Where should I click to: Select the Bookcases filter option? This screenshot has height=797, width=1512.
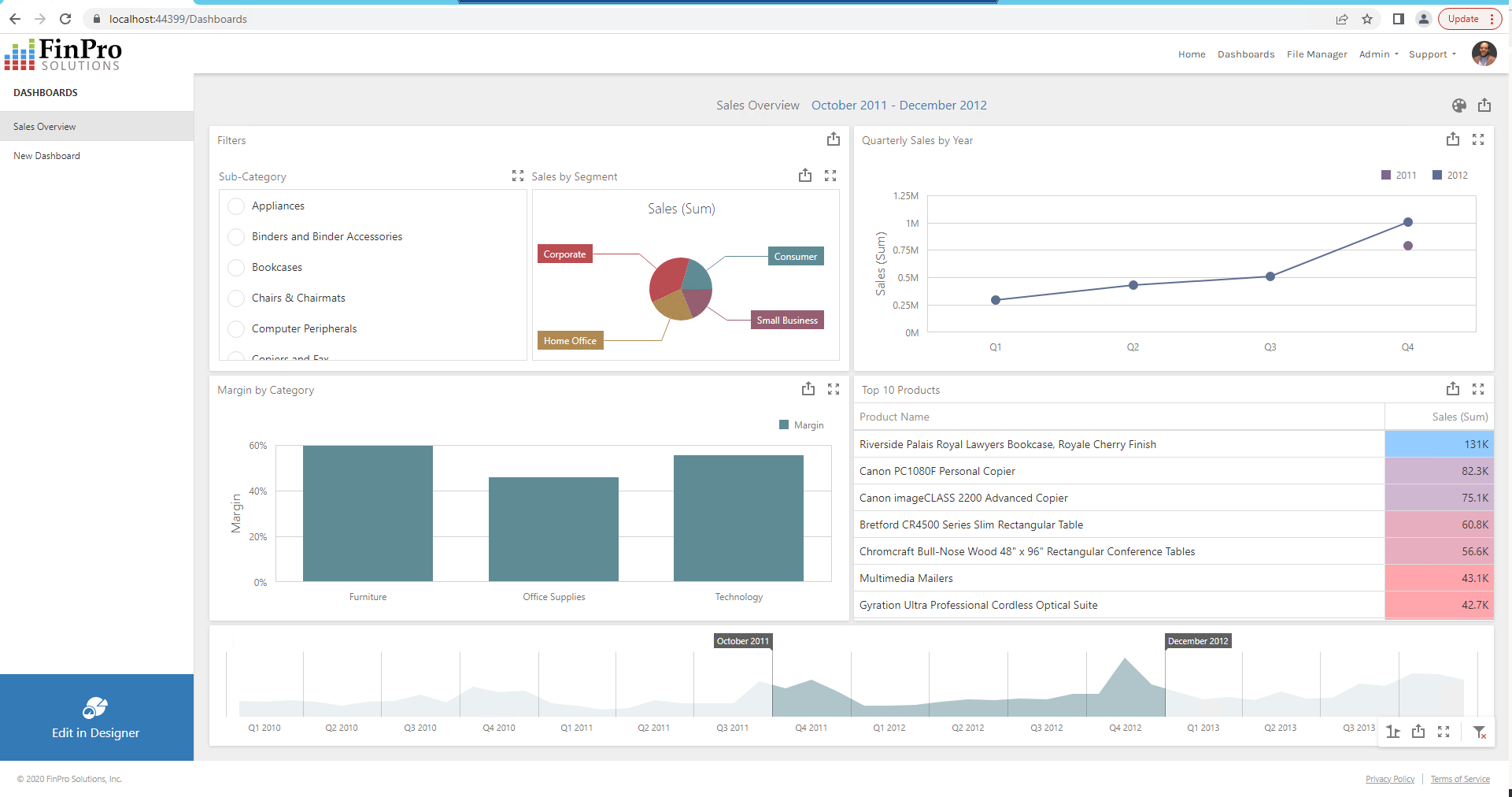(x=235, y=268)
